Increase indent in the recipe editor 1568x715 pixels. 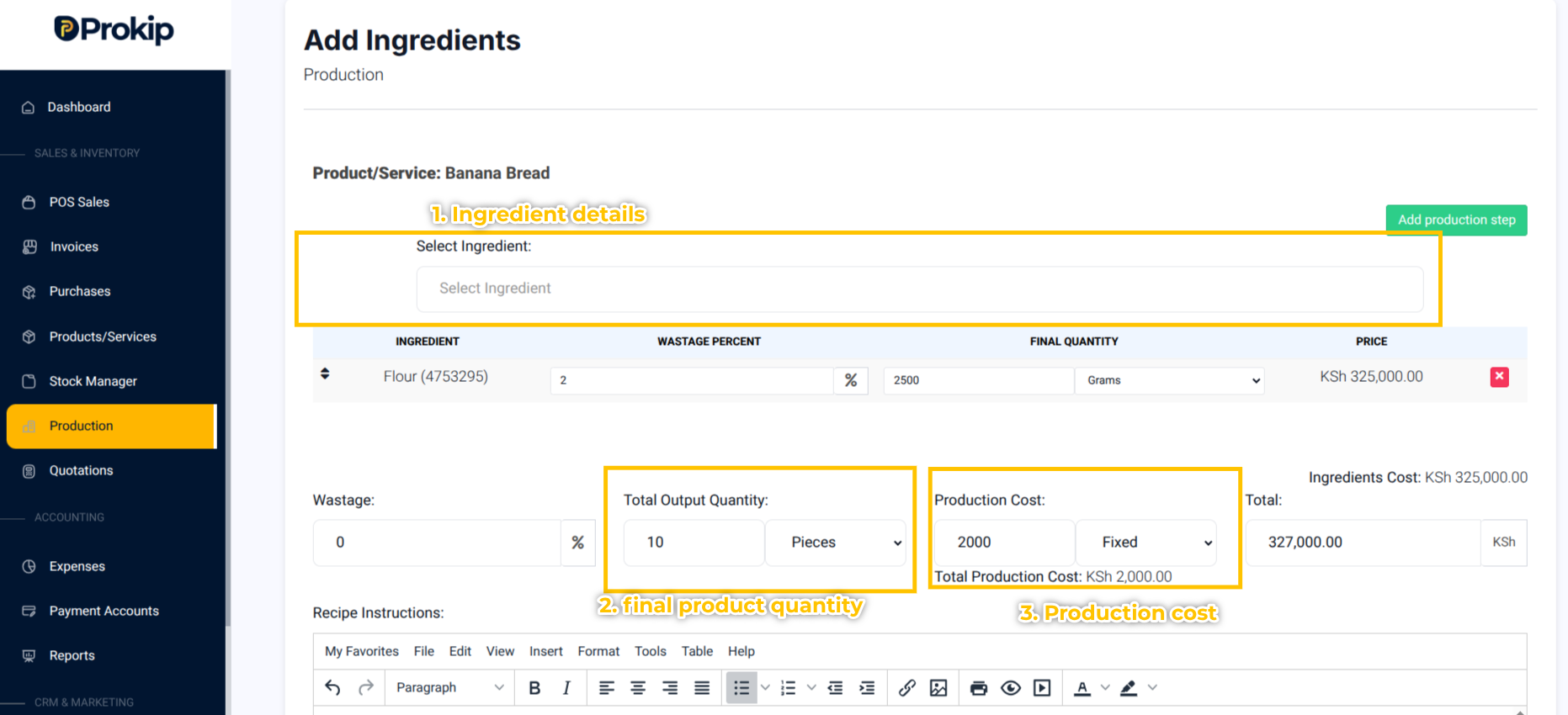[x=867, y=688]
